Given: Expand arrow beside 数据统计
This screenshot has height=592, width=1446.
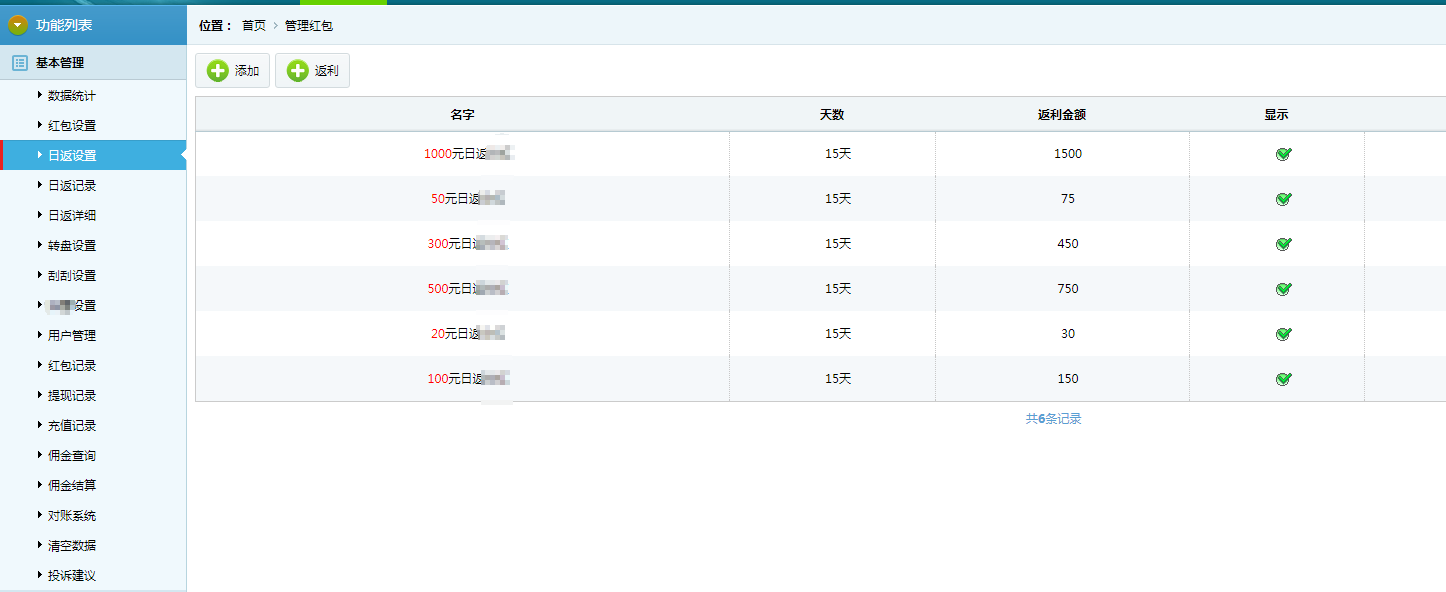Looking at the screenshot, I should [x=40, y=95].
